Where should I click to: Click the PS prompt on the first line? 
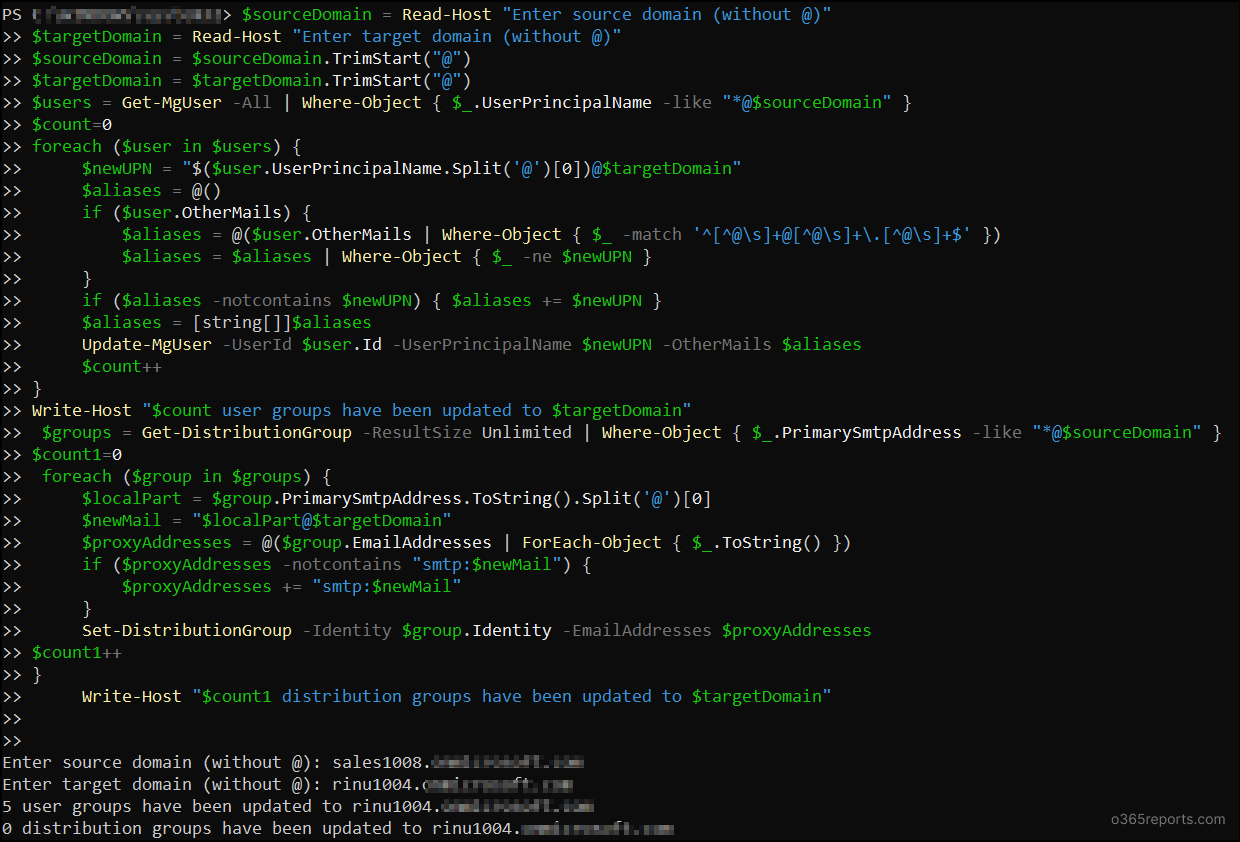click(x=12, y=14)
